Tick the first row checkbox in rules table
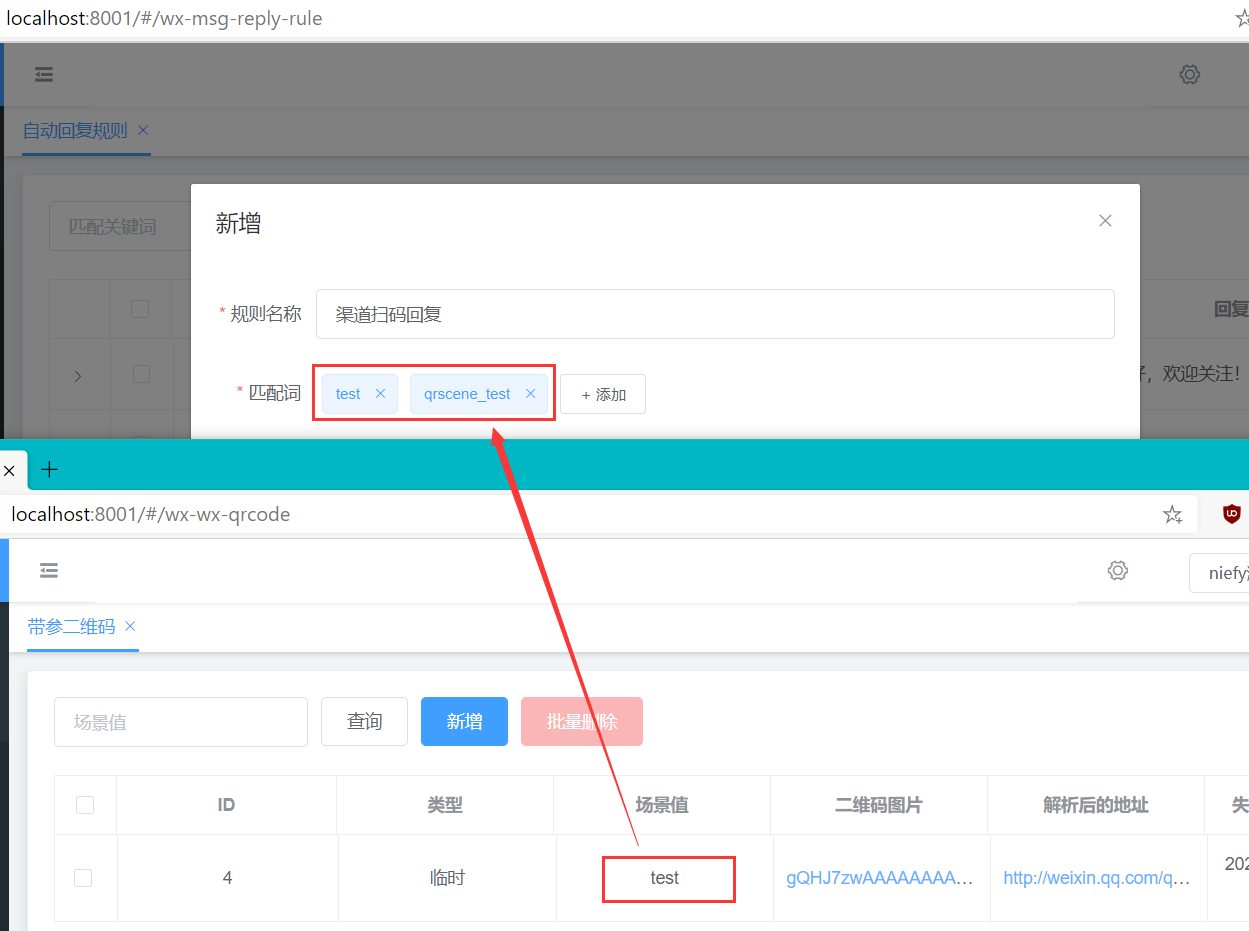This screenshot has height=931, width=1249. [x=141, y=374]
